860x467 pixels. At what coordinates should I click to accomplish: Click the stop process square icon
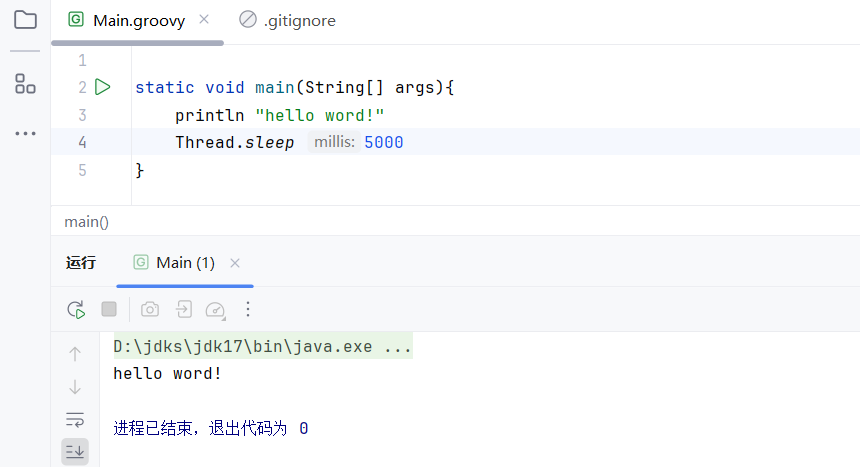[x=109, y=309]
